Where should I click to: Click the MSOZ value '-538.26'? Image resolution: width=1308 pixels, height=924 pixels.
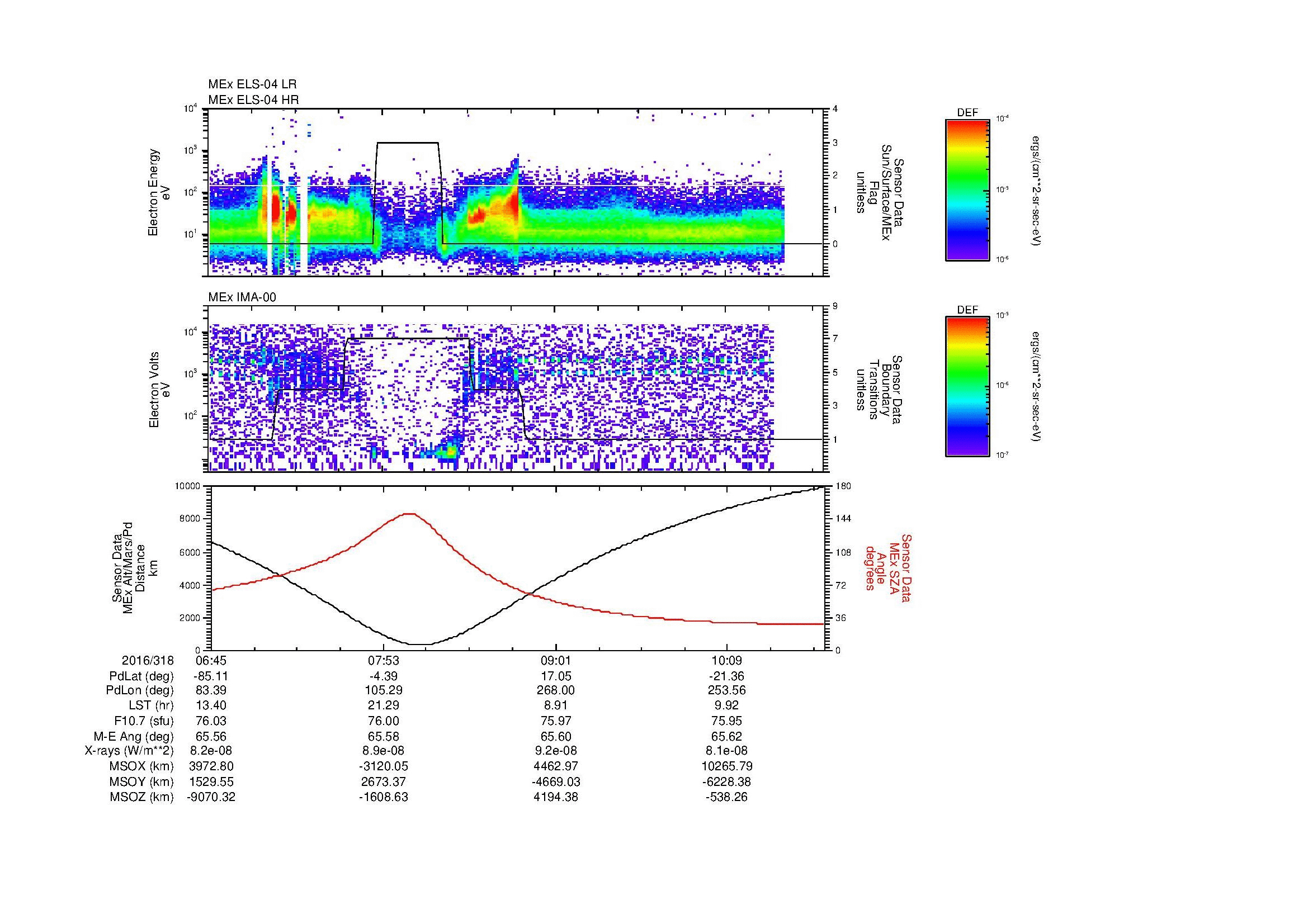(x=727, y=797)
